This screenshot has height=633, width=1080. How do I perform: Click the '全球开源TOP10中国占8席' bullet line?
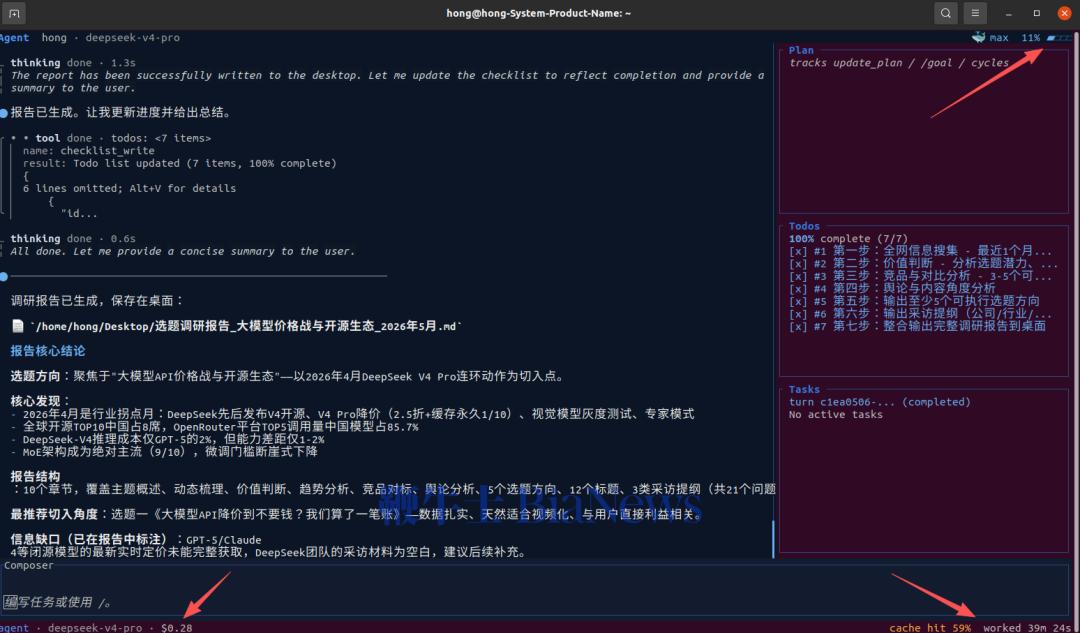(x=214, y=427)
